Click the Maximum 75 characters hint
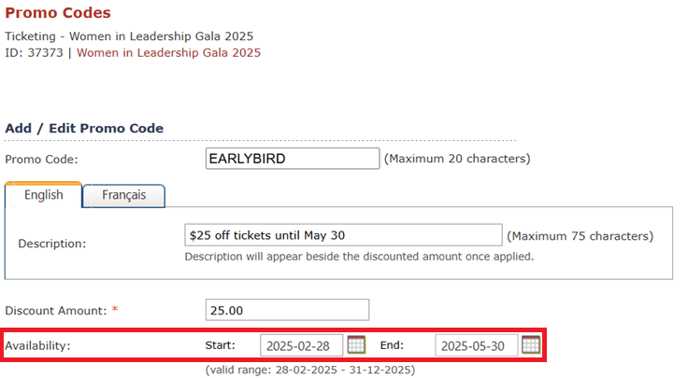 [x=580, y=236]
